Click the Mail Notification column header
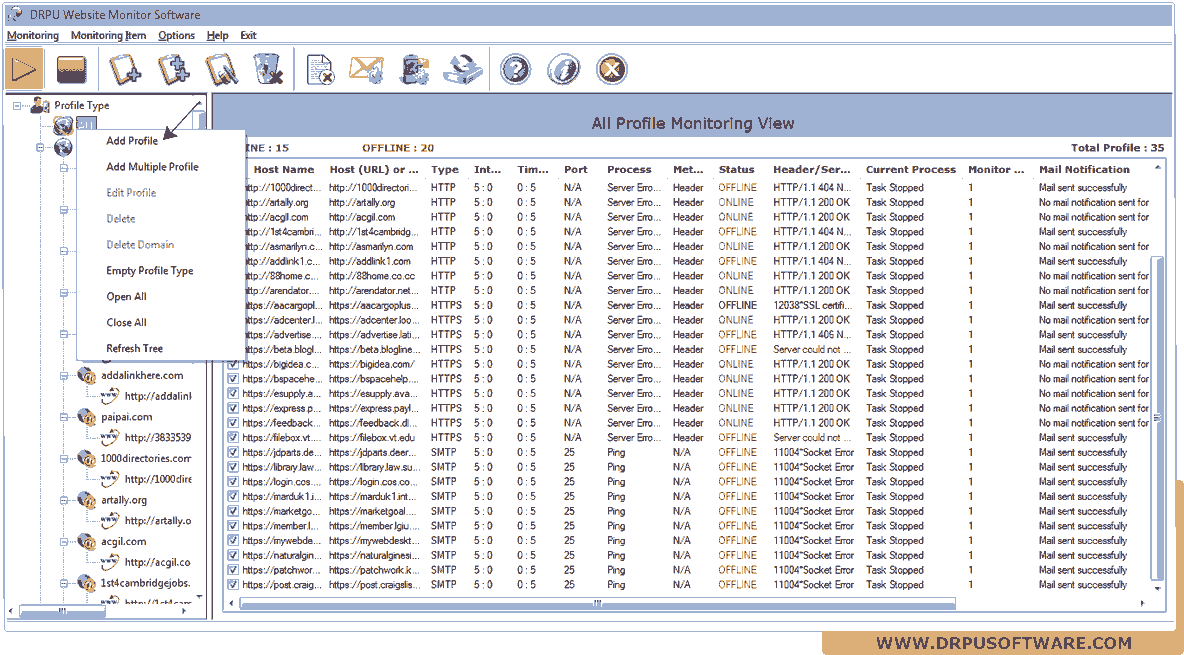The width and height of the screenshot is (1184, 655). (x=1084, y=169)
